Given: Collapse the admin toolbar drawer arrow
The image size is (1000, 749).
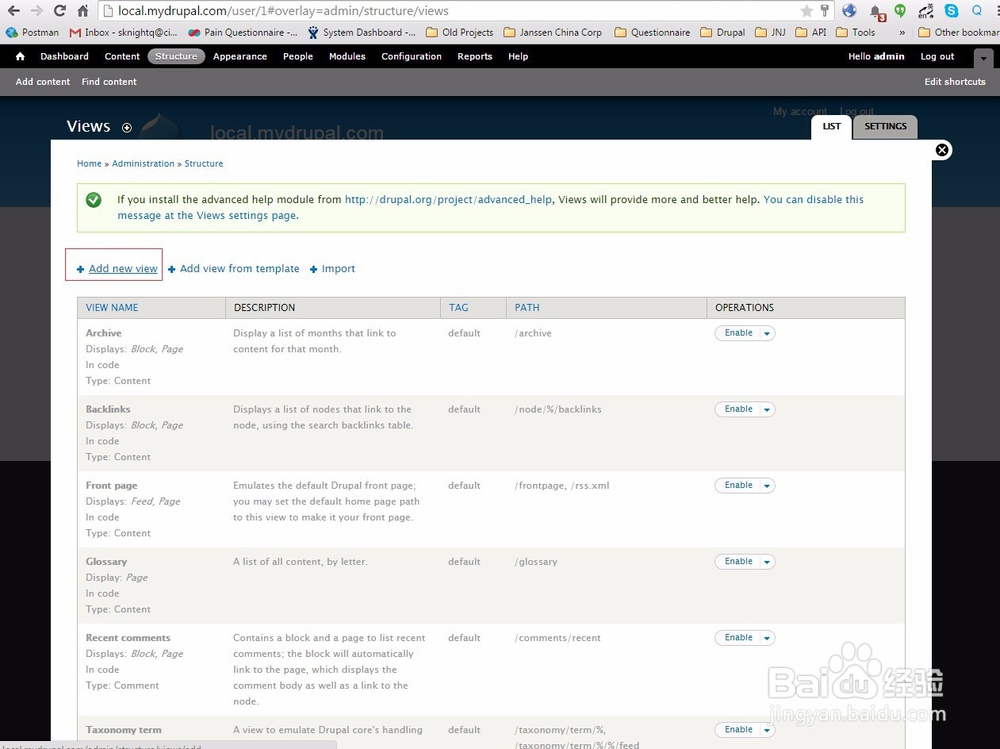Looking at the screenshot, I should click(x=983, y=58).
